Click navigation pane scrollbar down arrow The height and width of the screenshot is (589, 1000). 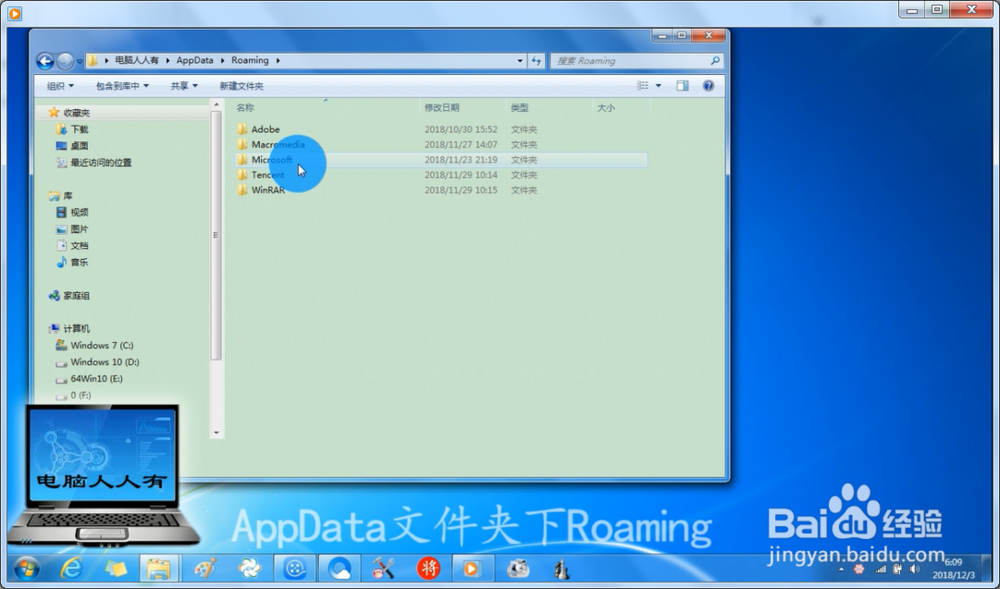(216, 432)
